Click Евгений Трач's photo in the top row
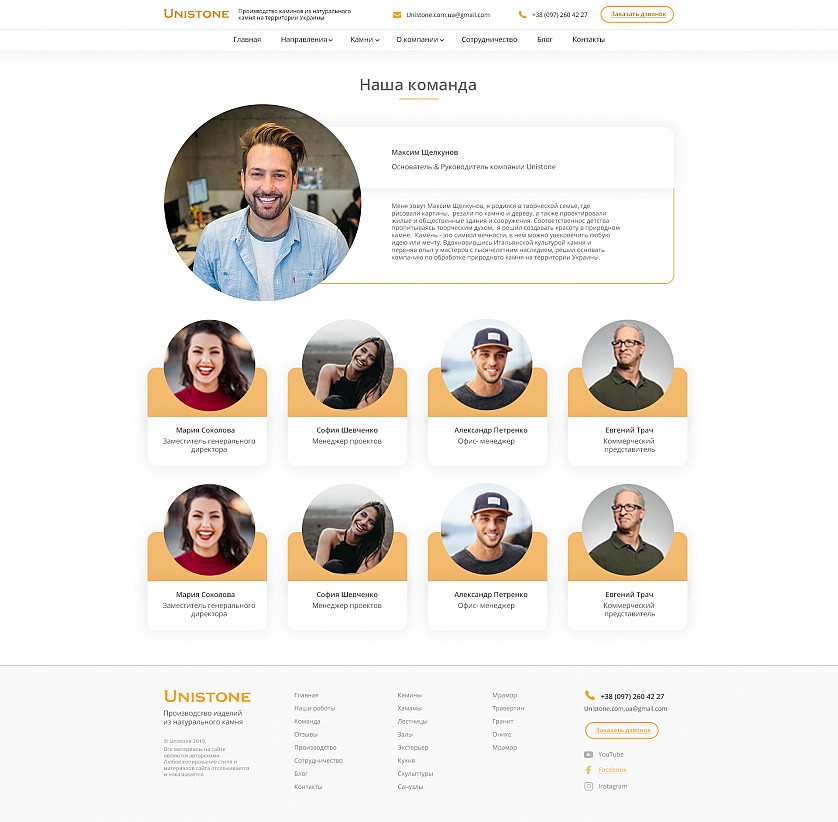Image resolution: width=838 pixels, height=822 pixels. pyautogui.click(x=627, y=366)
